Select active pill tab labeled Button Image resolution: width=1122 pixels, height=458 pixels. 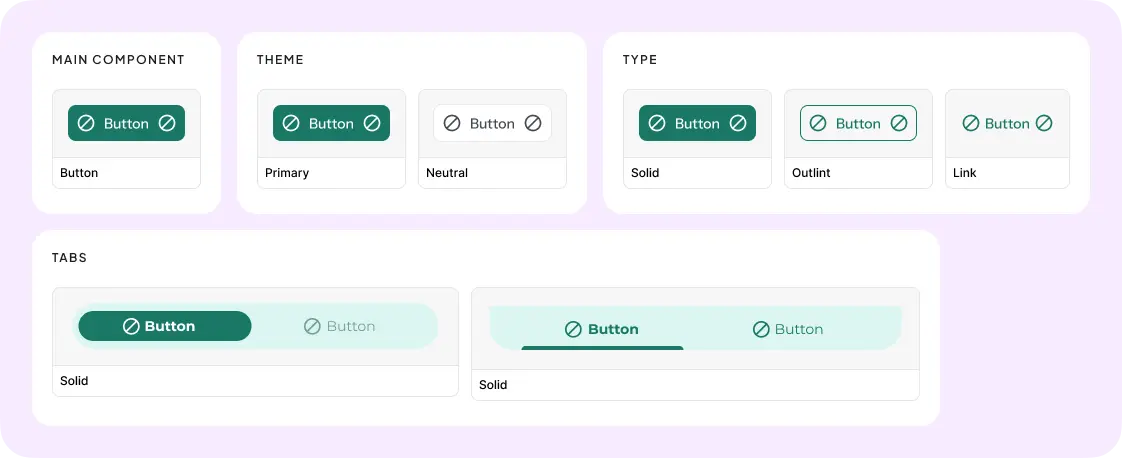pos(165,326)
